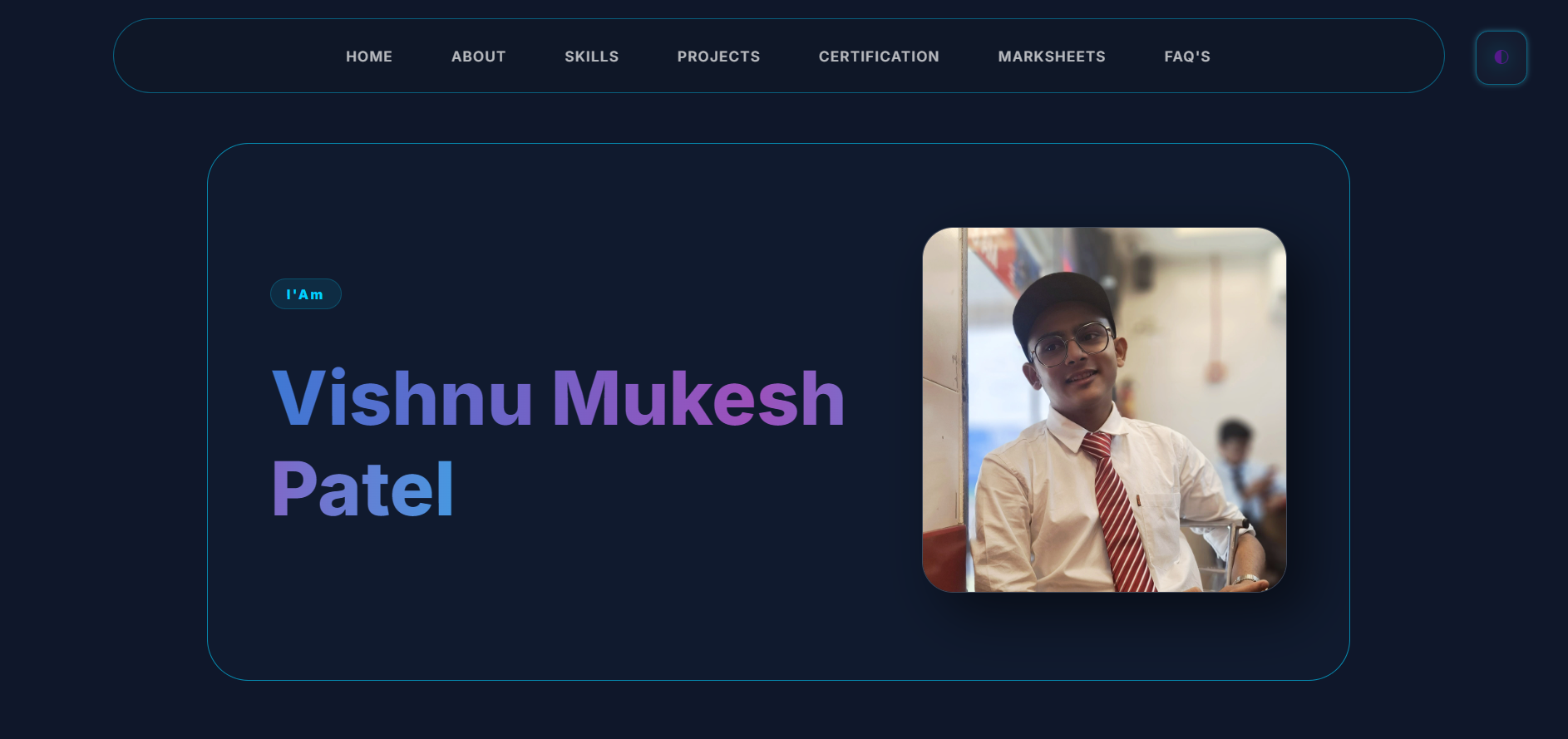Open the CERTIFICATION nav item

coord(879,57)
